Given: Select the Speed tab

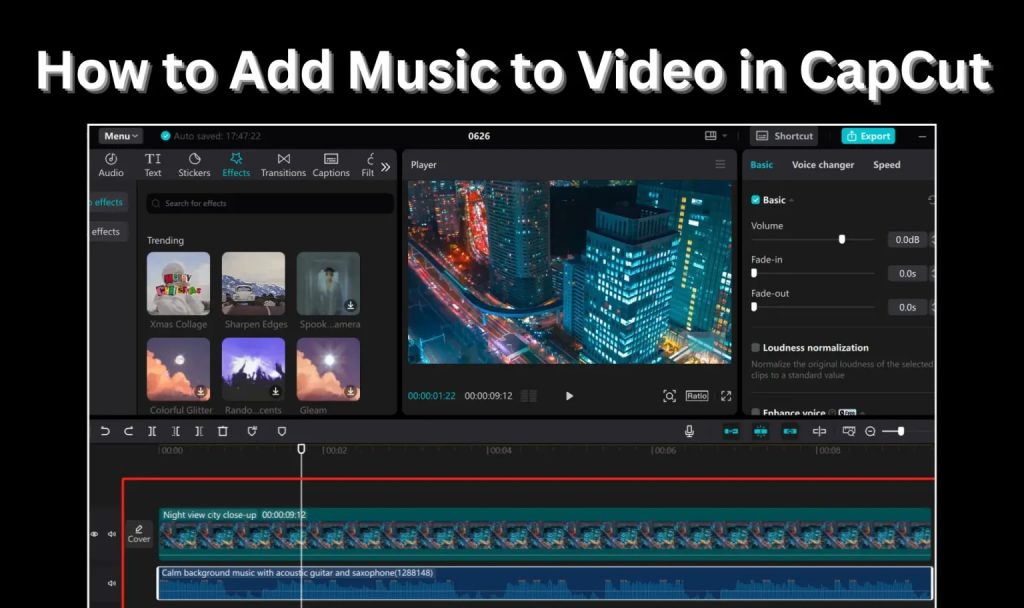Looking at the screenshot, I should (886, 165).
